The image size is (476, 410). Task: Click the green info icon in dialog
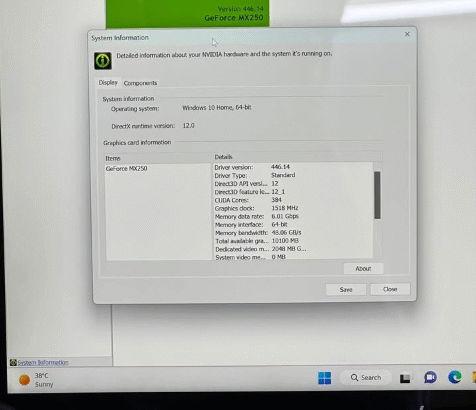point(103,61)
